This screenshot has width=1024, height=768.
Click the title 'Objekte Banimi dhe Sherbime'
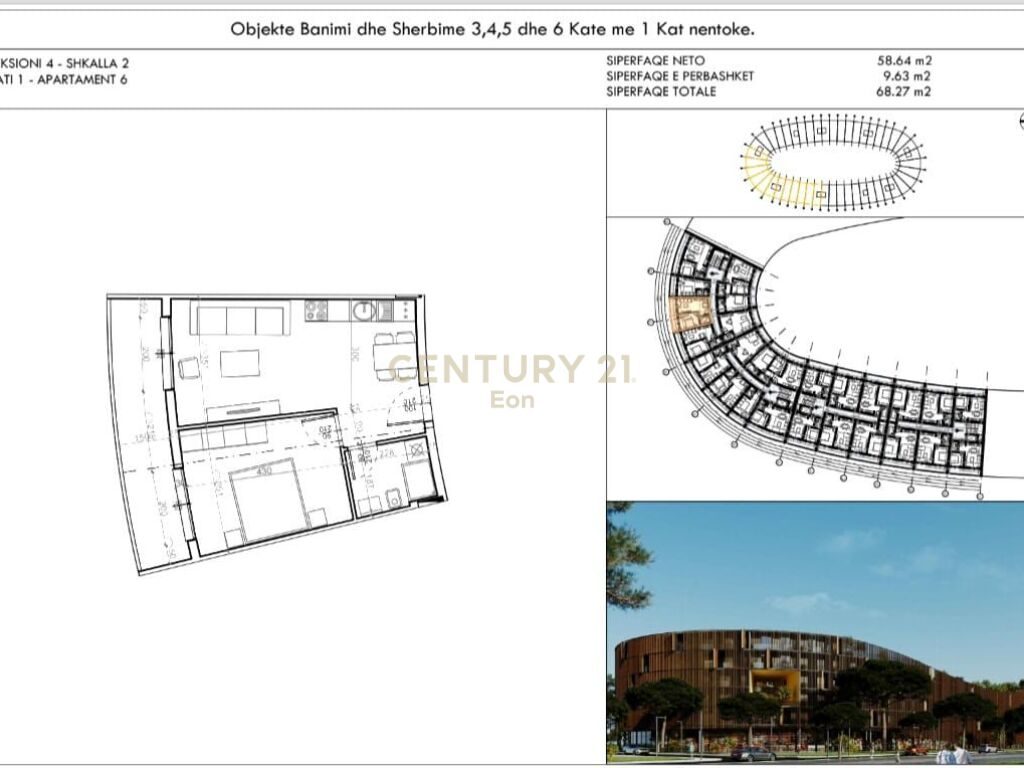pos(348,29)
